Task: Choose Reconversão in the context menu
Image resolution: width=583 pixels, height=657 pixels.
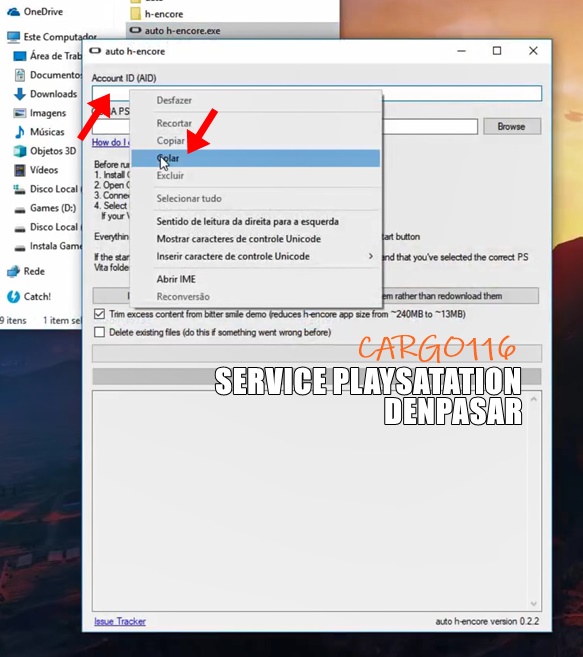Action: (256, 297)
